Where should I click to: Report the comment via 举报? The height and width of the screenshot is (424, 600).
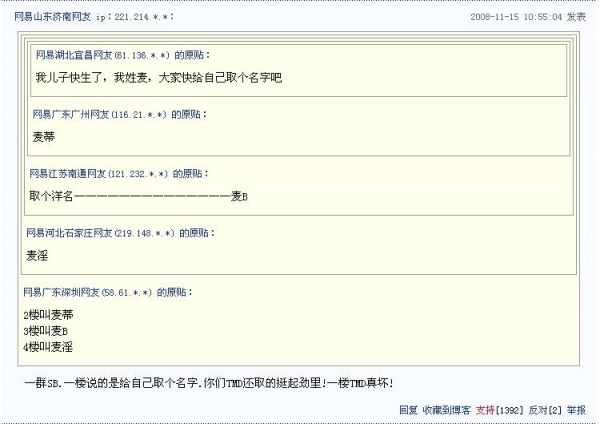tap(577, 410)
